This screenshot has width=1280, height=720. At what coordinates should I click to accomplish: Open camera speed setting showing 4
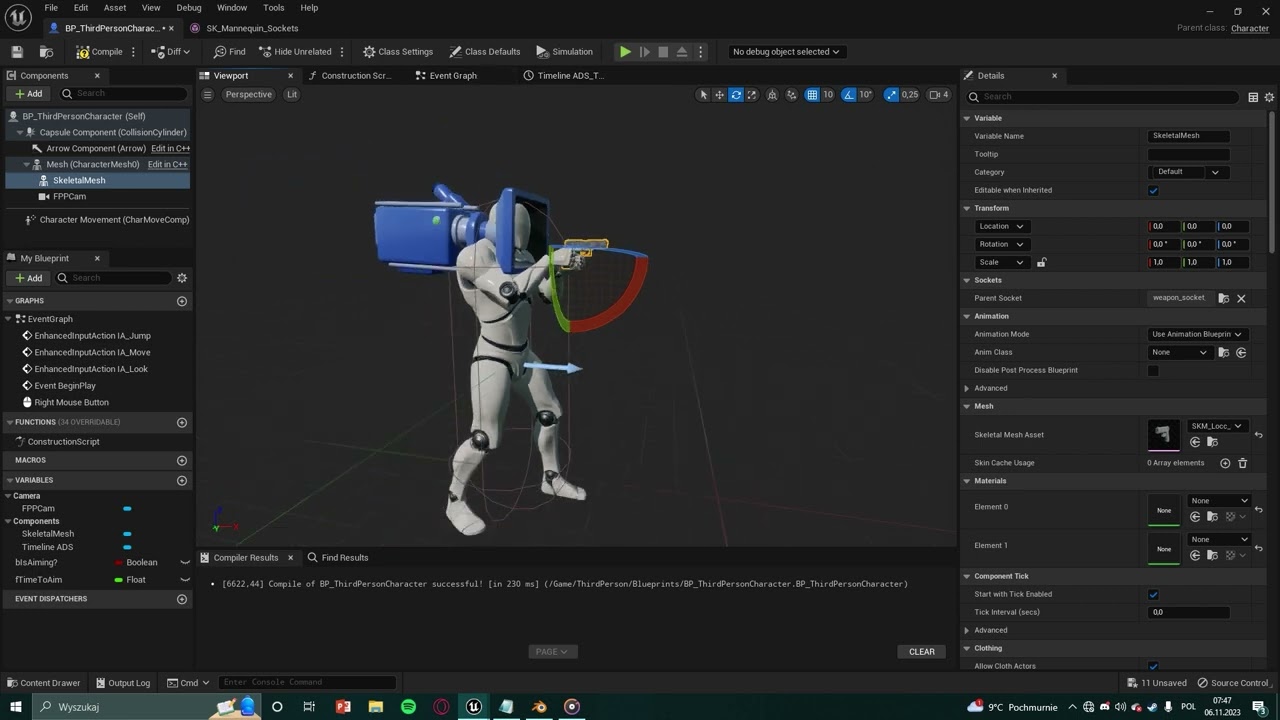point(939,95)
